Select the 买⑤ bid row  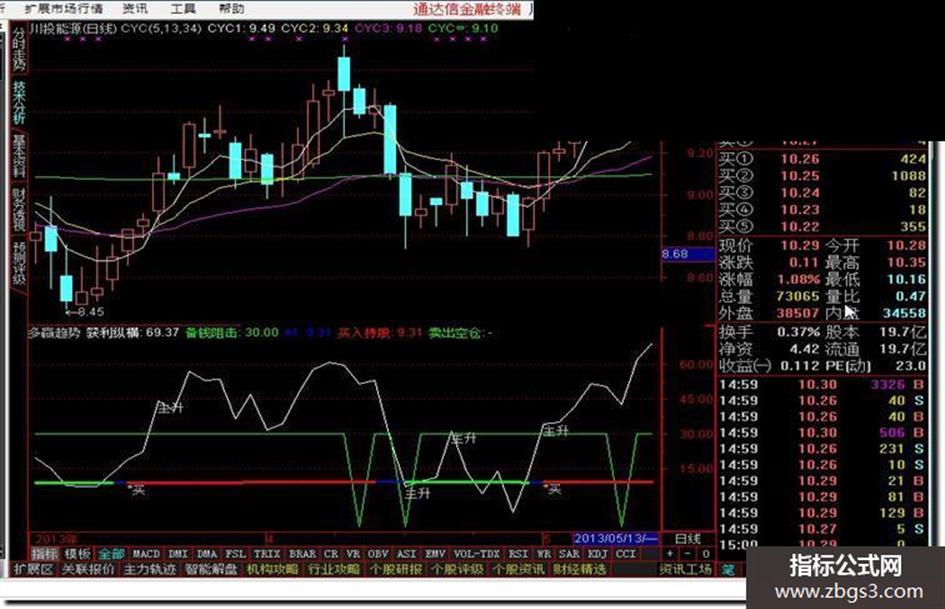[823, 227]
